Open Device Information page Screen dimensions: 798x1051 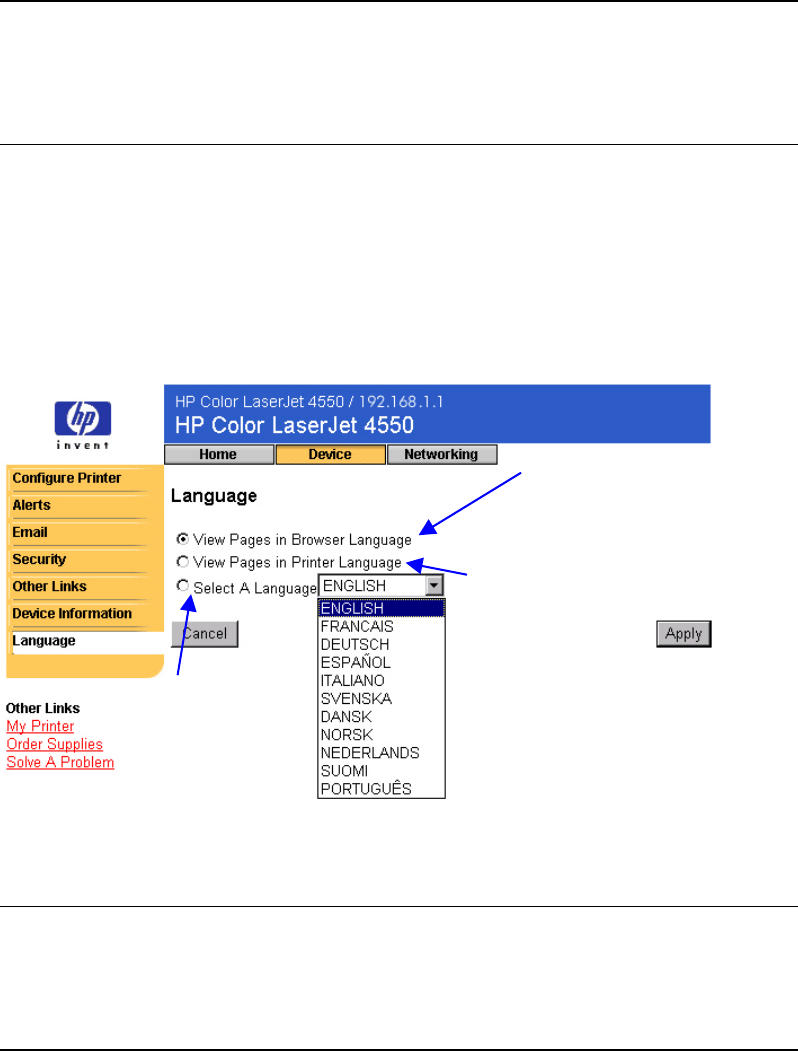tap(72, 613)
